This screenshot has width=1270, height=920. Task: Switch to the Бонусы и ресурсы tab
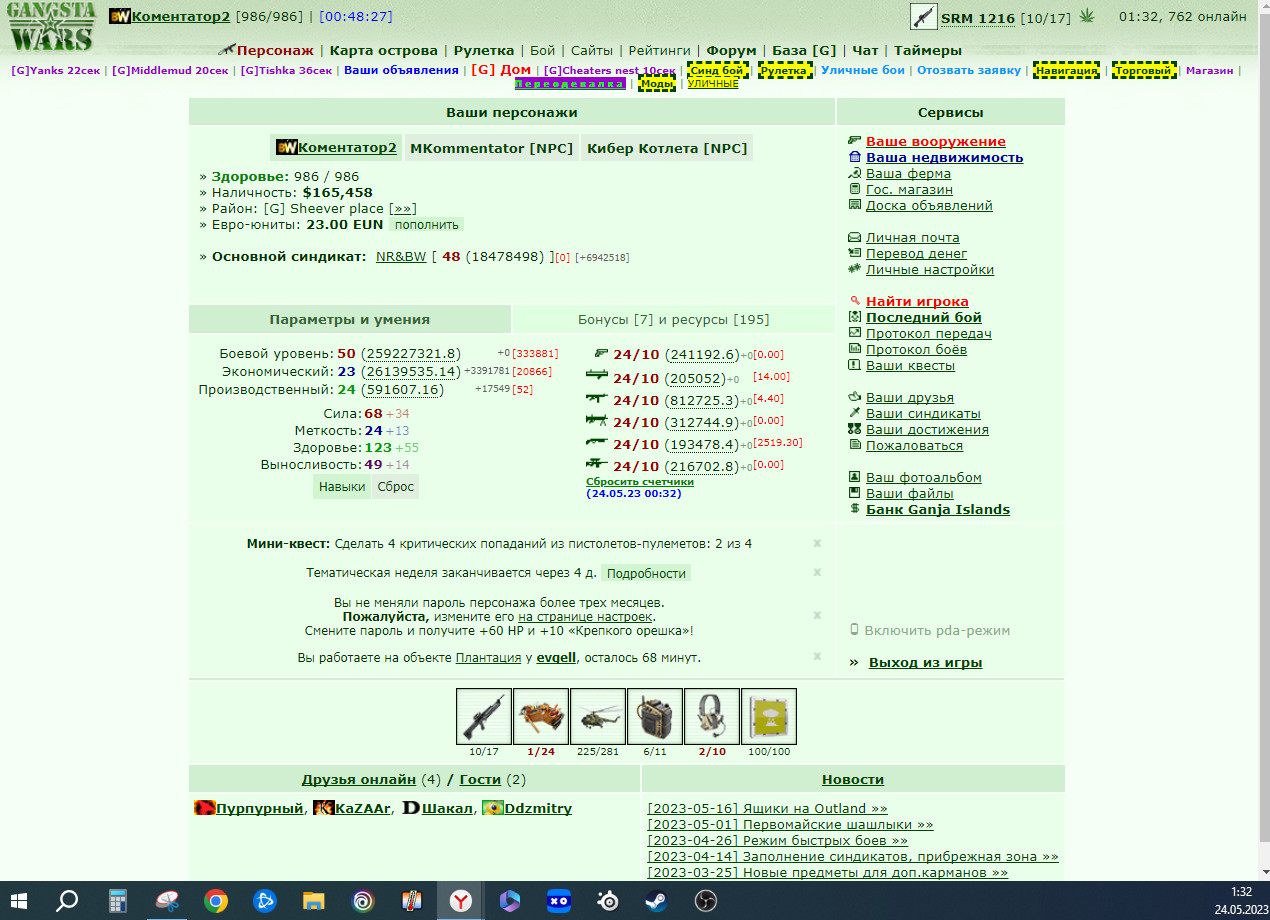pyautogui.click(x=674, y=320)
